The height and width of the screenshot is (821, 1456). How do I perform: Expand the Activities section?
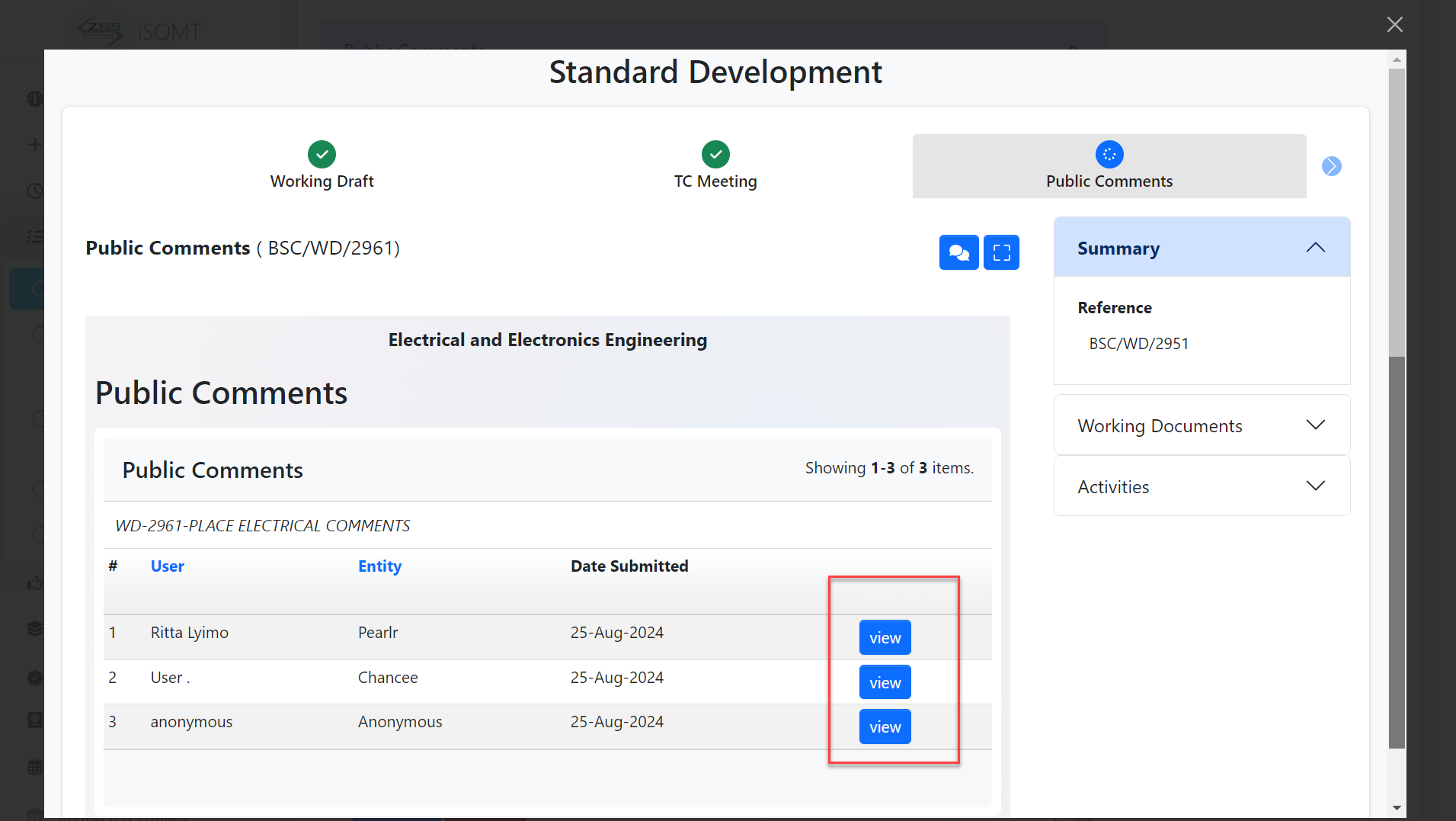[1315, 486]
